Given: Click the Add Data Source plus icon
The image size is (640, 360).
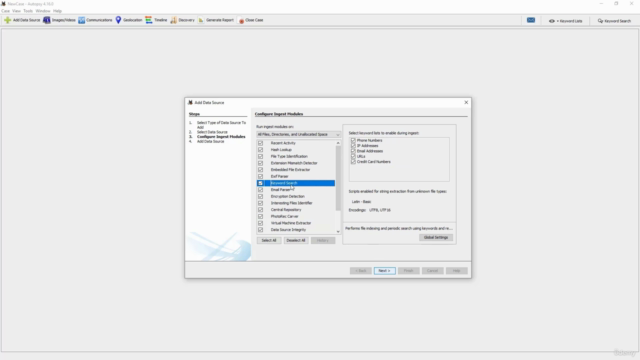Looking at the screenshot, I should pos(7,20).
